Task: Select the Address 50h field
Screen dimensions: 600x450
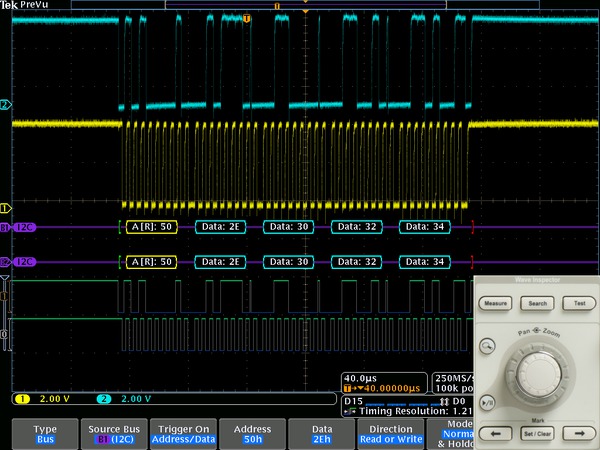Action: [251, 434]
